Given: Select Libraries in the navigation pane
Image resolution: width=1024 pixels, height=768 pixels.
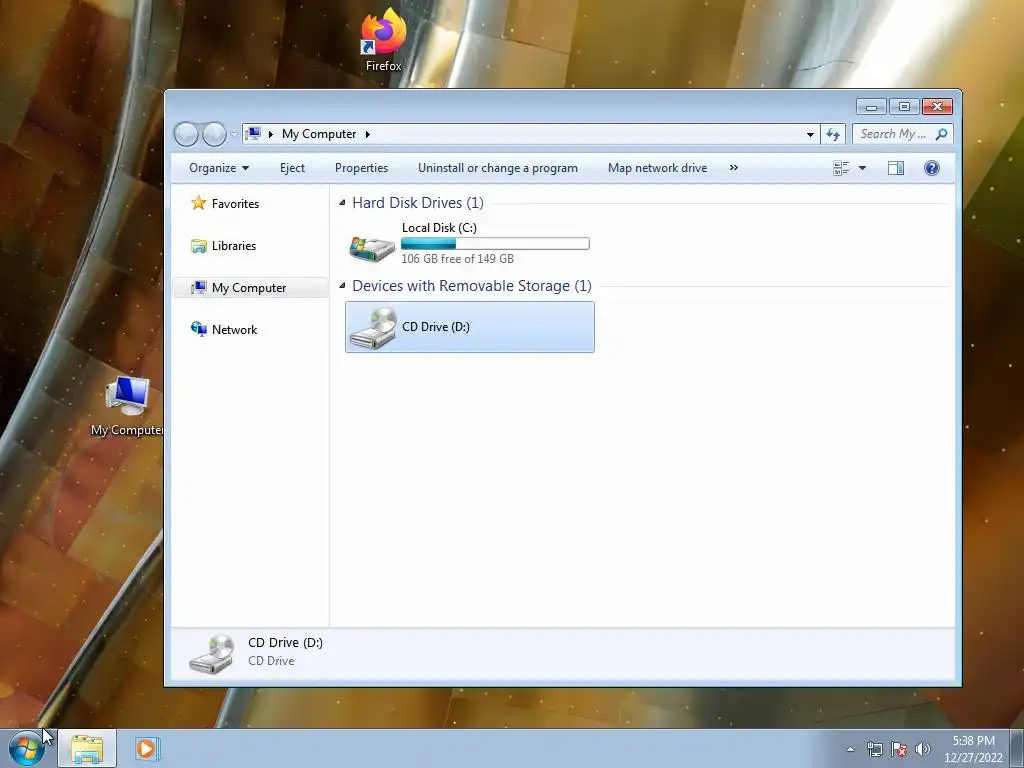Looking at the screenshot, I should (233, 246).
